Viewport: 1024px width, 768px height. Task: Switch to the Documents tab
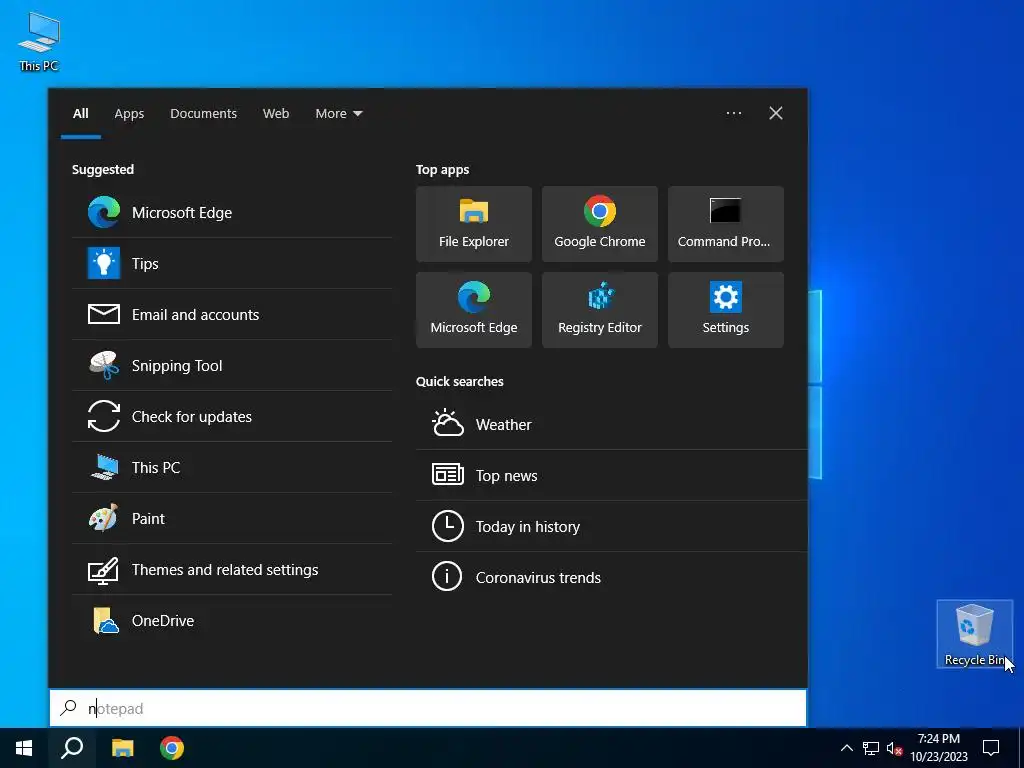[x=203, y=114]
